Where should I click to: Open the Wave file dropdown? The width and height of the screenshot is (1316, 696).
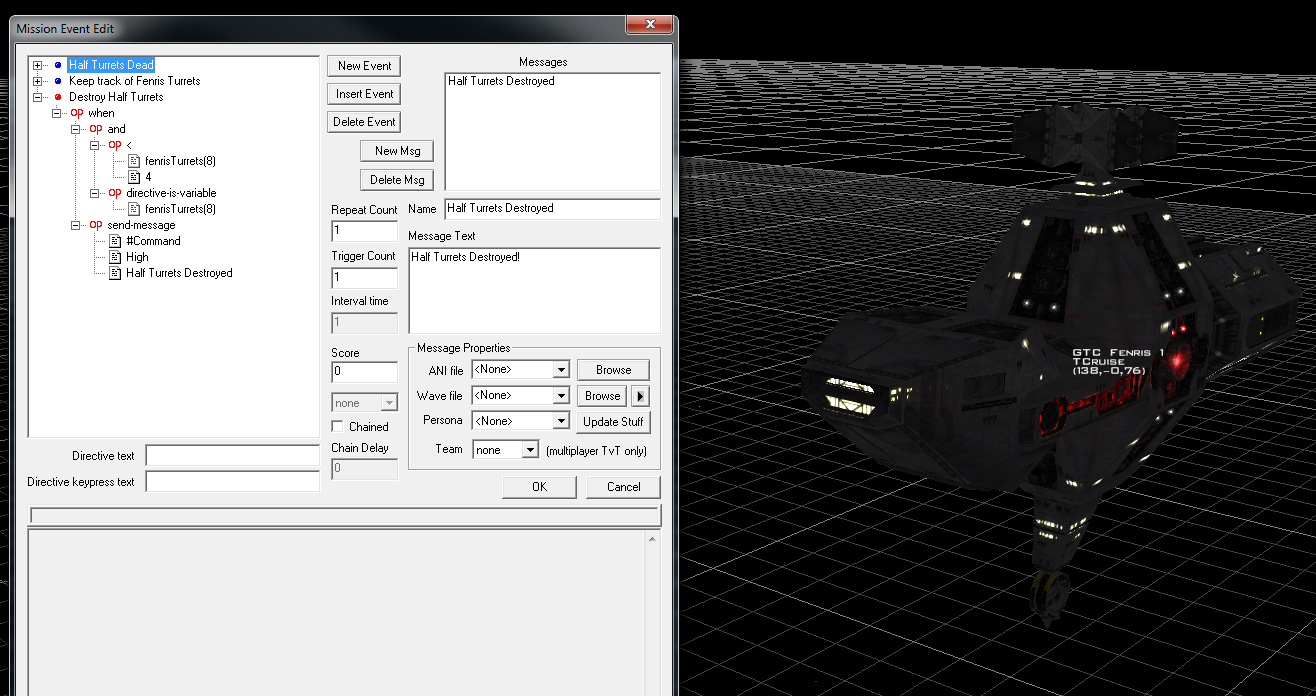[x=560, y=396]
